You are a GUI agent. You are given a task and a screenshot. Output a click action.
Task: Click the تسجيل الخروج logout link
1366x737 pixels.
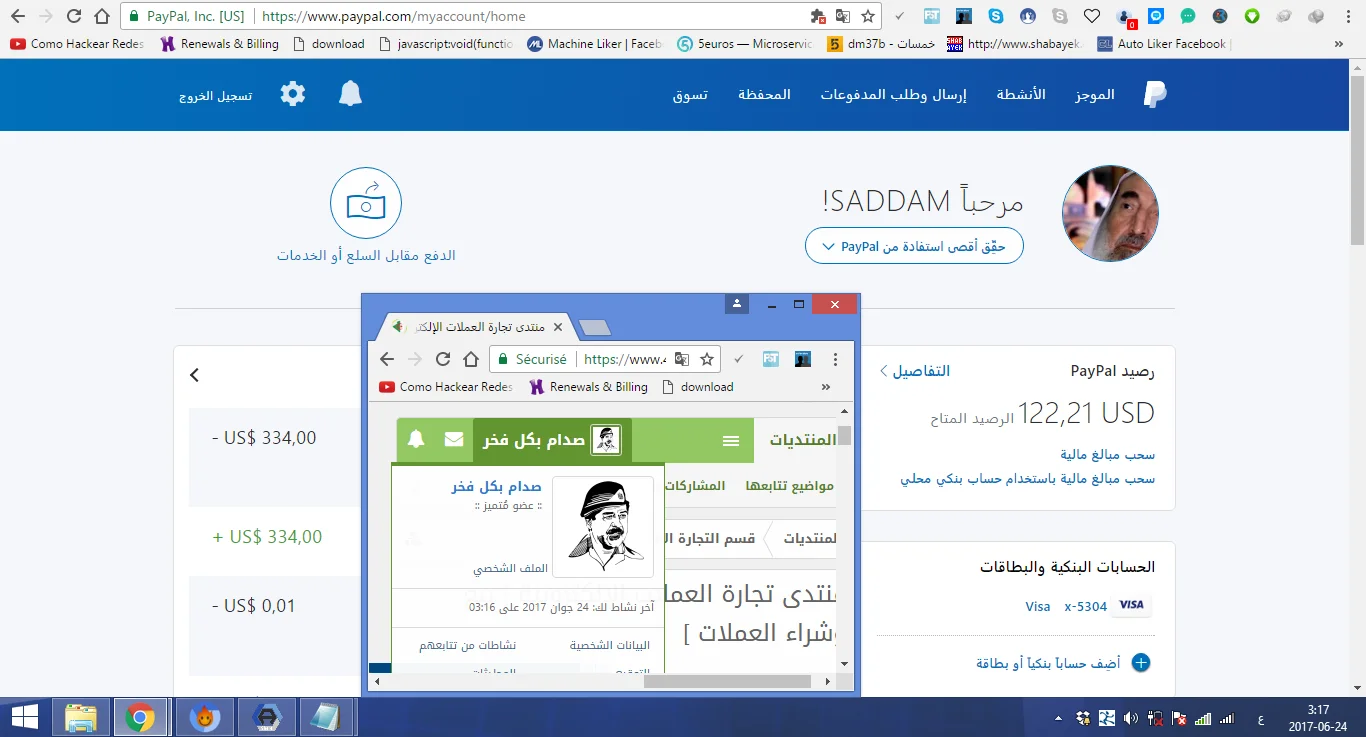point(215,96)
